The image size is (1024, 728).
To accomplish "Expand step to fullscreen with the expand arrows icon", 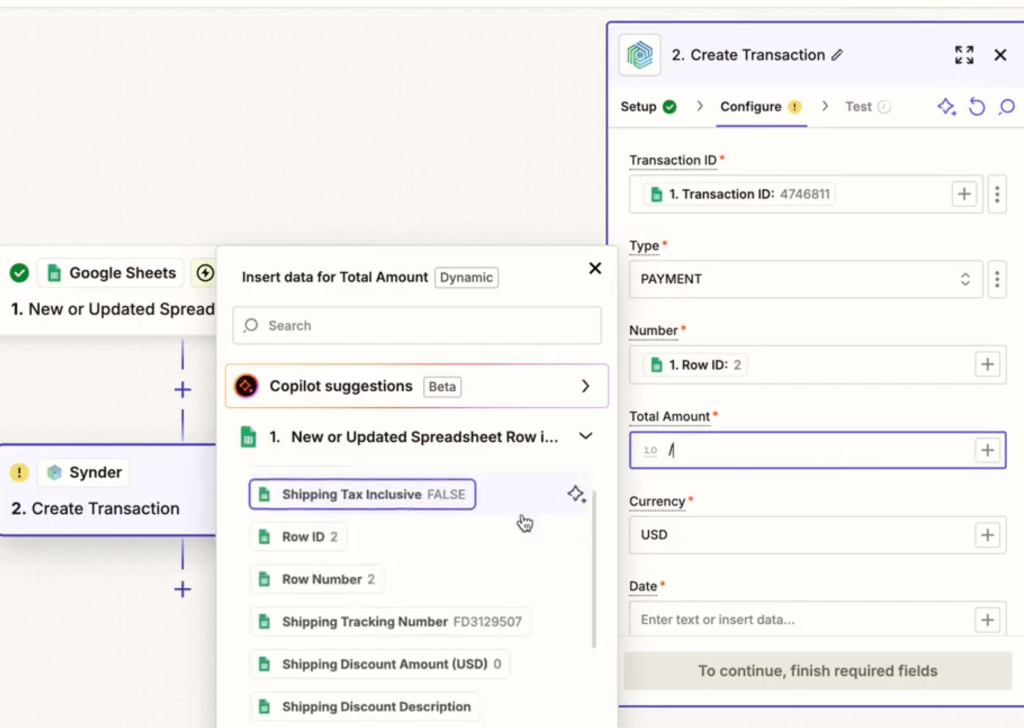I will tap(964, 55).
